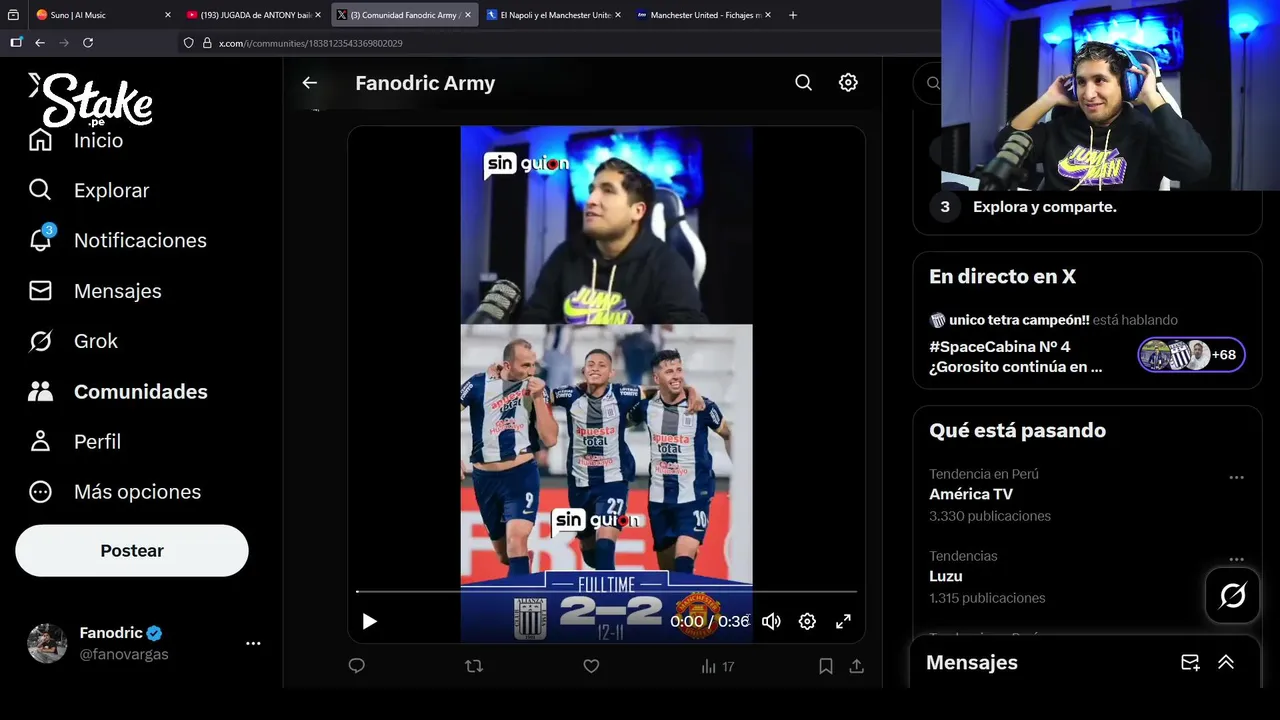Click the site lock icon
Viewport: 1280px width, 720px height.
pyautogui.click(x=207, y=43)
